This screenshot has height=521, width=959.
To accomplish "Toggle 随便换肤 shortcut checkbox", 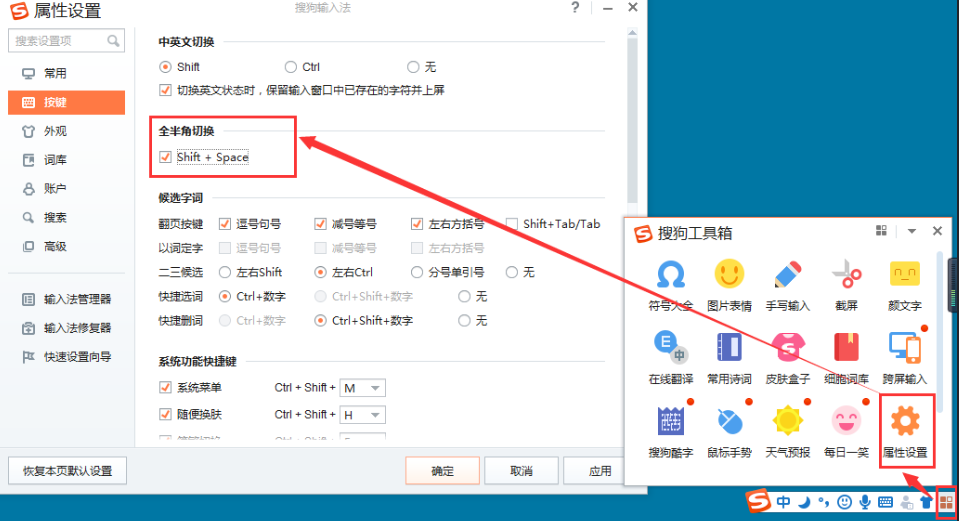I will coord(165,414).
